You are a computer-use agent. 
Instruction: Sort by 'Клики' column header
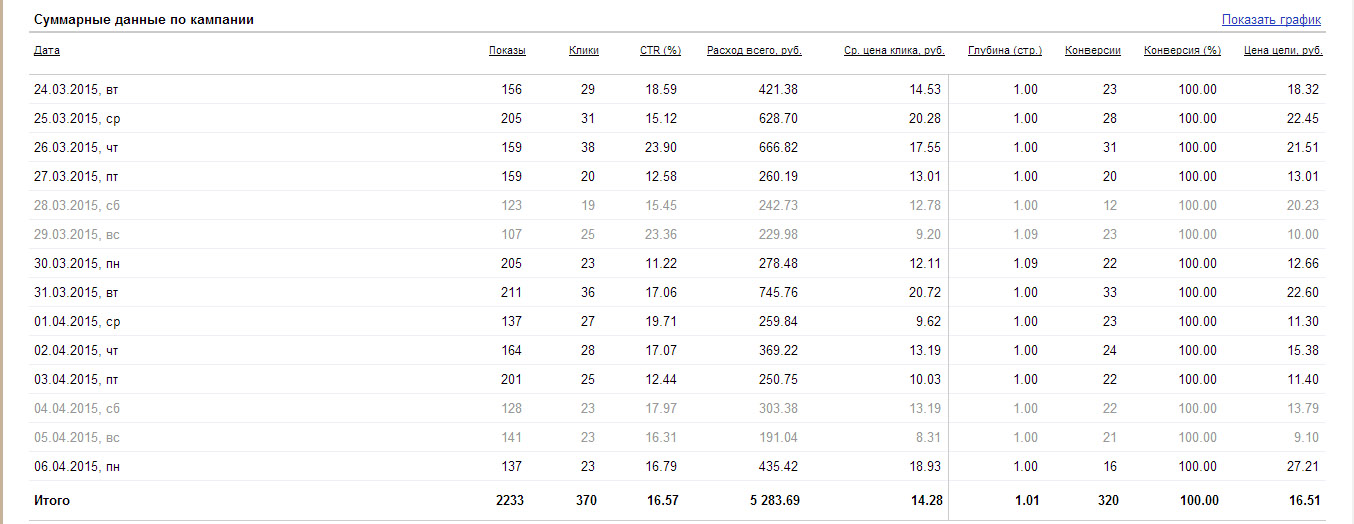[x=584, y=50]
